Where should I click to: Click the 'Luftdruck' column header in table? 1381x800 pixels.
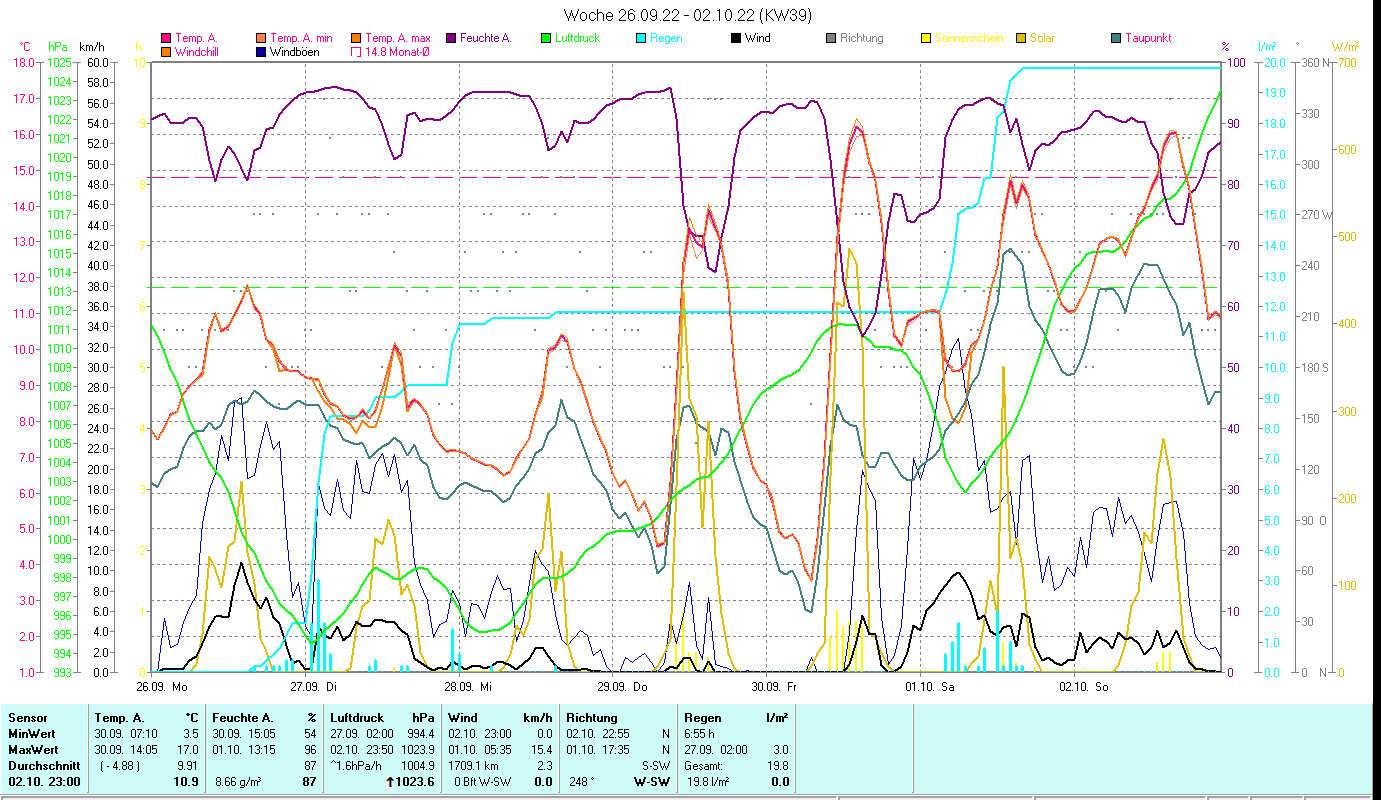click(358, 718)
